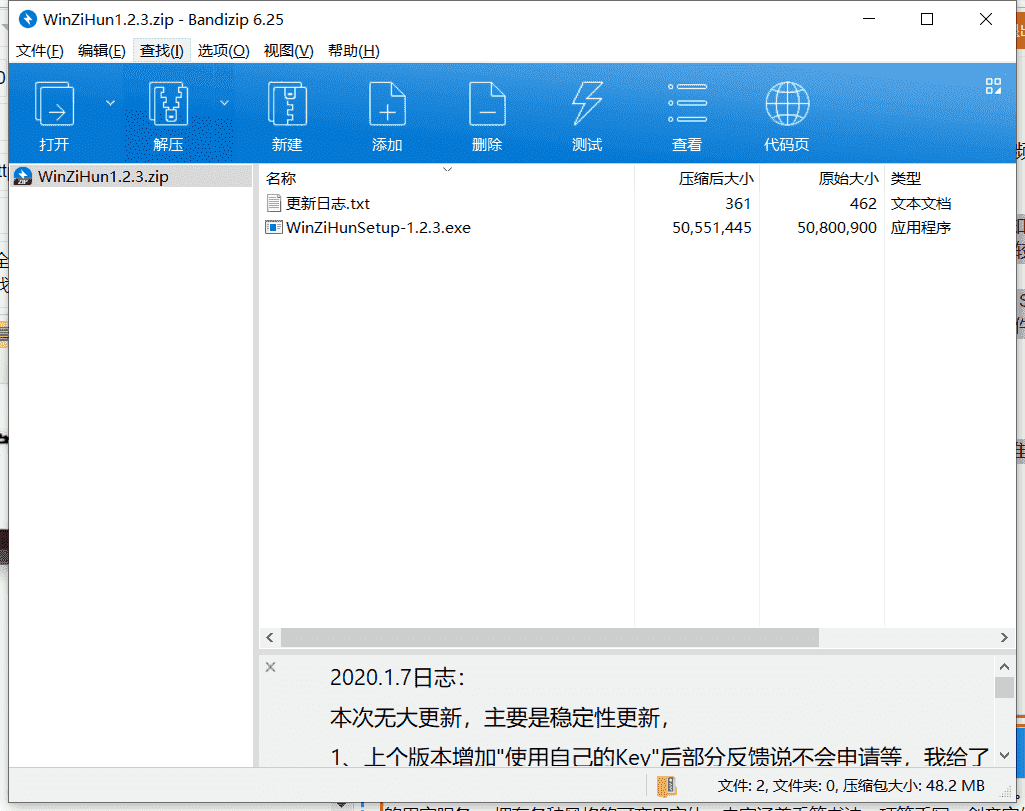This screenshot has width=1025, height=811.
Task: Click the horizontal scrollbar left arrow
Action: 270,637
